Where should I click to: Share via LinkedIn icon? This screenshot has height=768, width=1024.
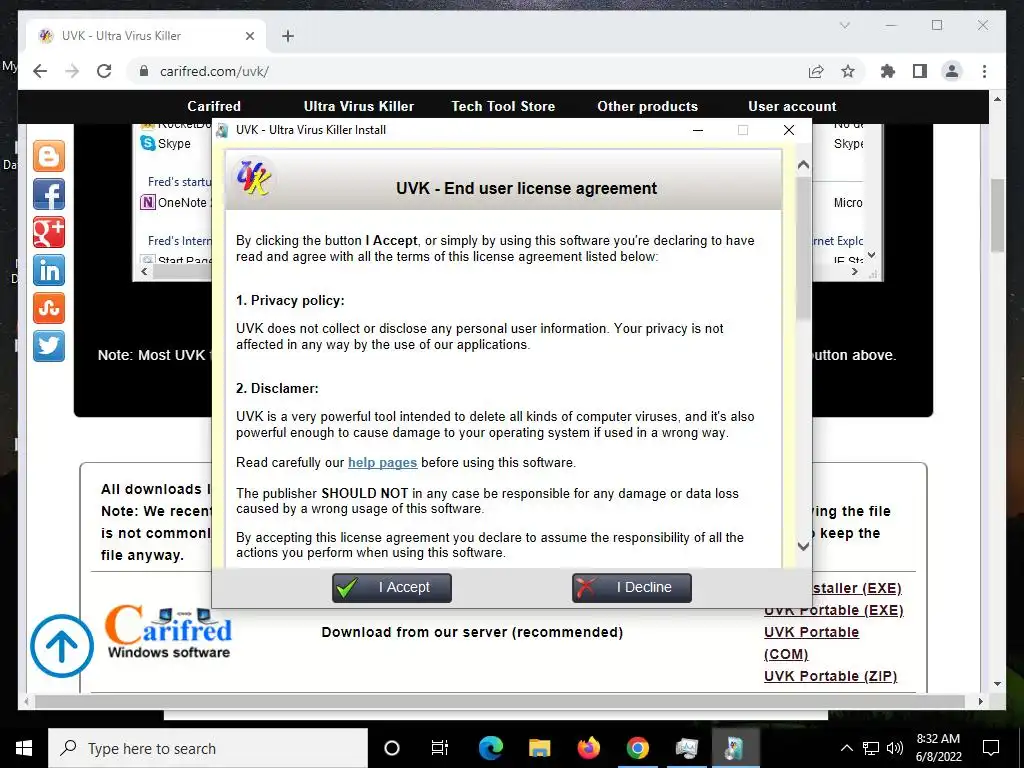49,270
